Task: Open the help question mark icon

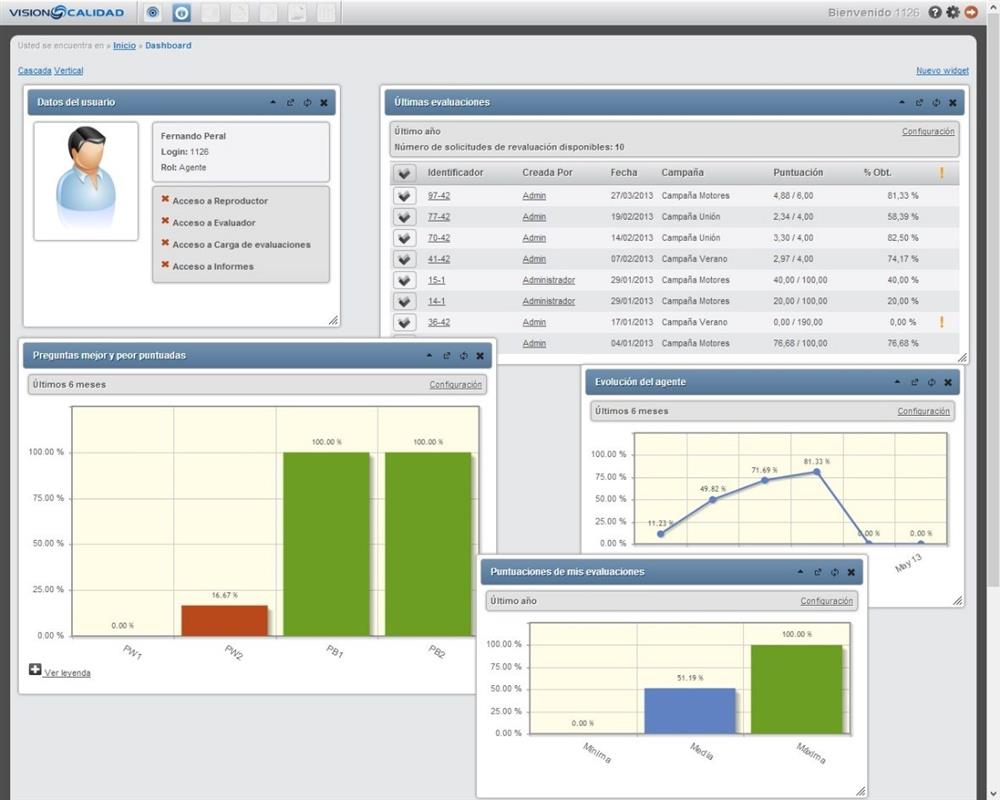Action: [934, 13]
